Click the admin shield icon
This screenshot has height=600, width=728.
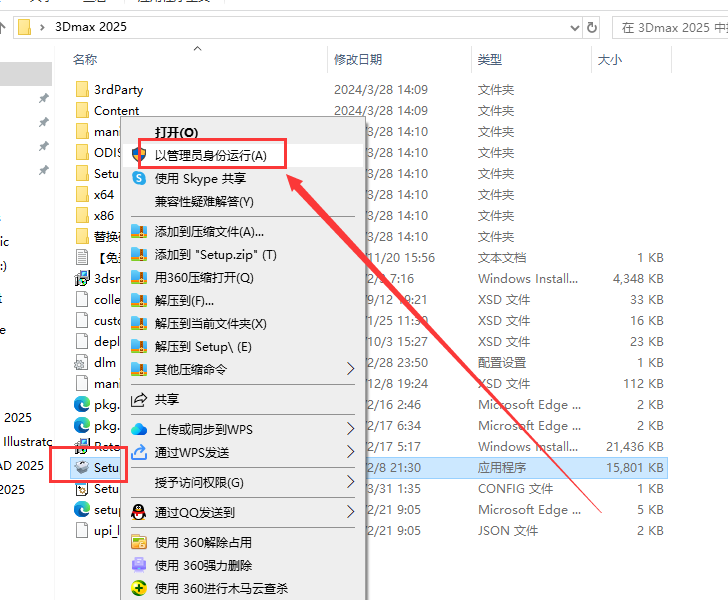(139, 155)
